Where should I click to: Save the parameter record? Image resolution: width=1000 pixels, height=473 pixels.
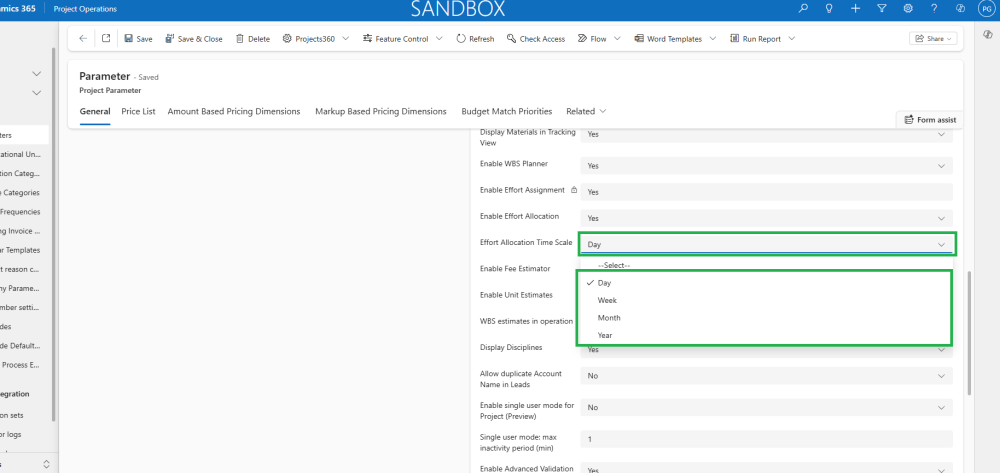click(138, 39)
